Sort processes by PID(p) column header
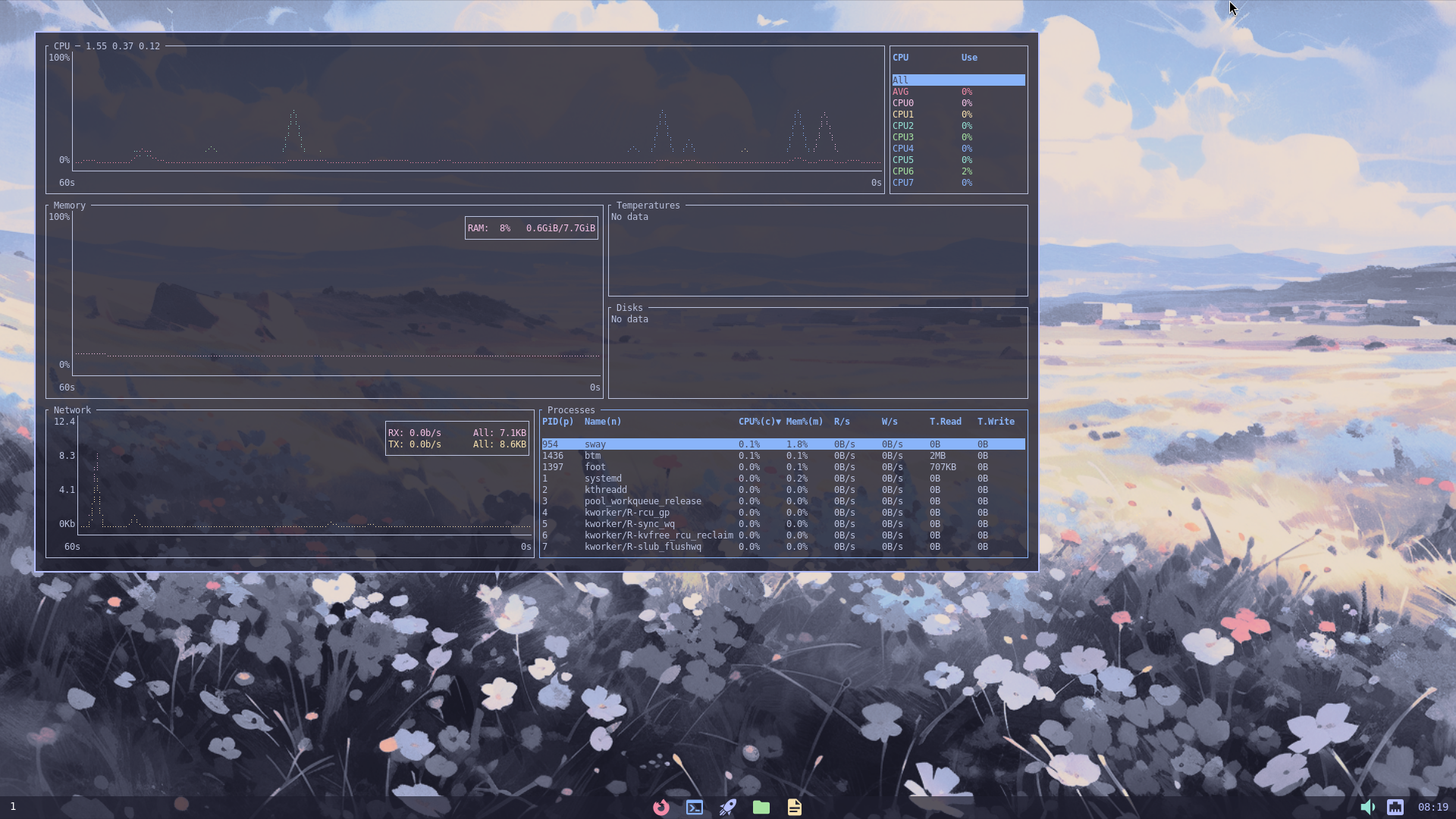 click(557, 422)
